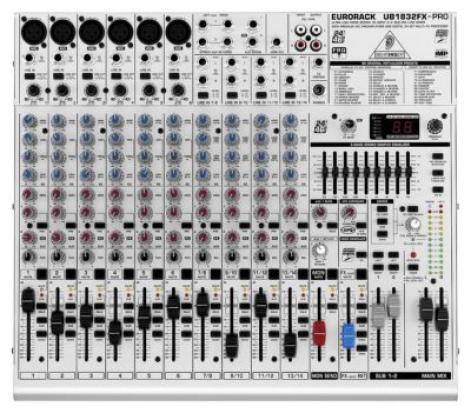Click the red MON SEND fader cap
The height and width of the screenshot is (413, 471).
(x=319, y=333)
